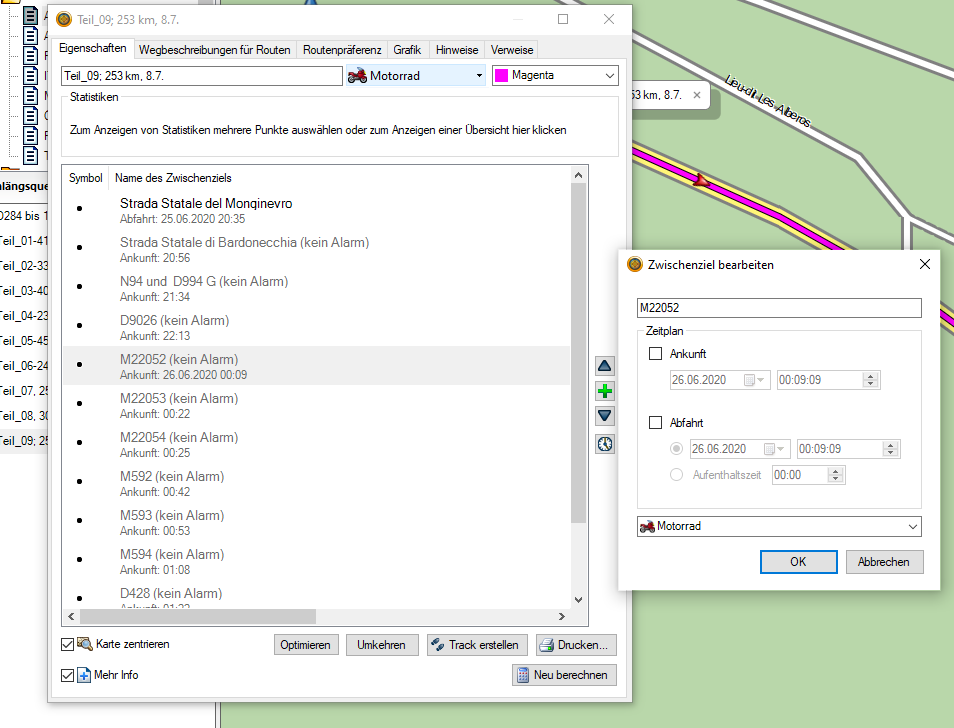Click the clock schedule icon
Screen dimensions: 954x728
[605, 444]
